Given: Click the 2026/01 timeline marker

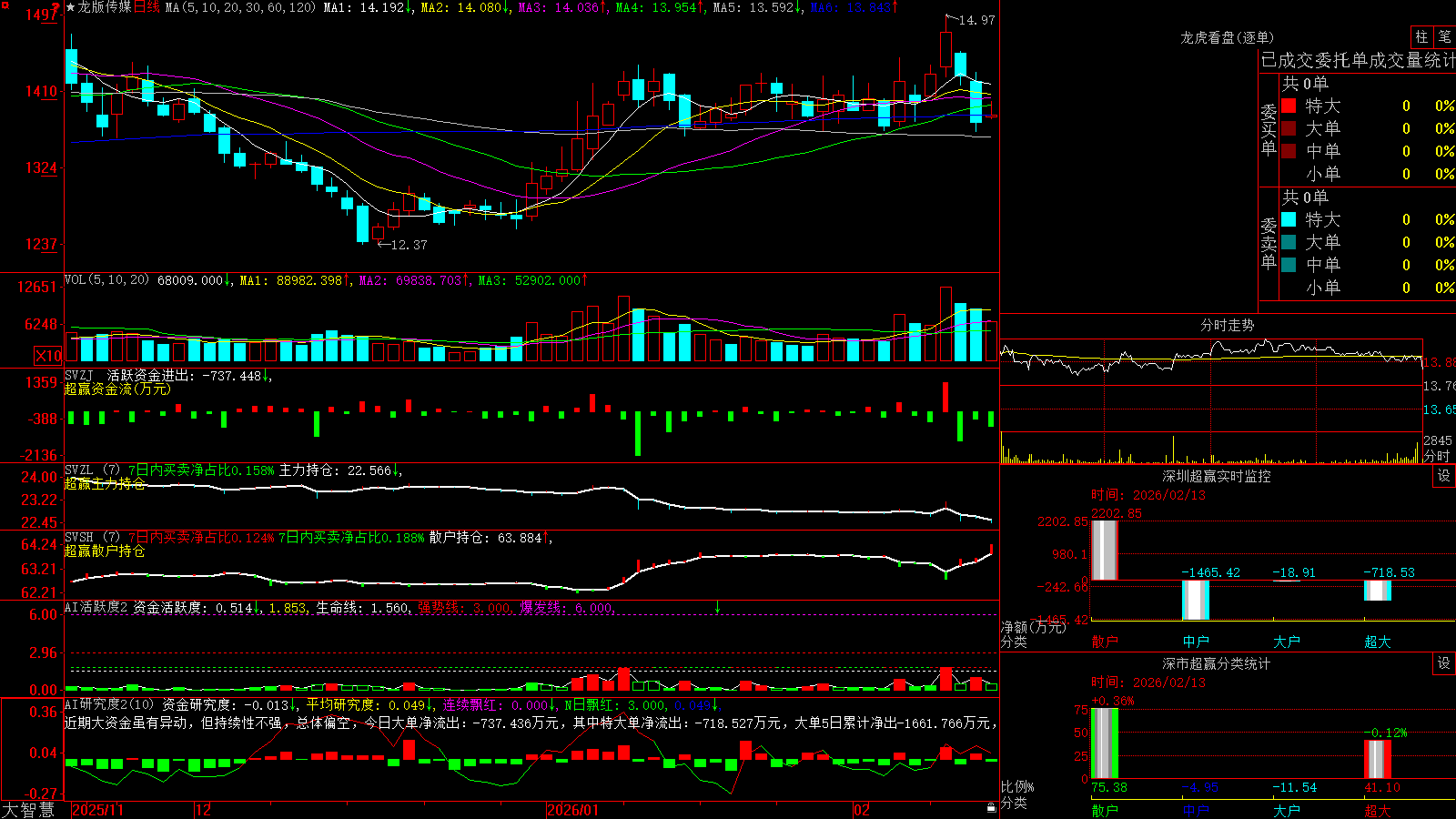Looking at the screenshot, I should (573, 810).
